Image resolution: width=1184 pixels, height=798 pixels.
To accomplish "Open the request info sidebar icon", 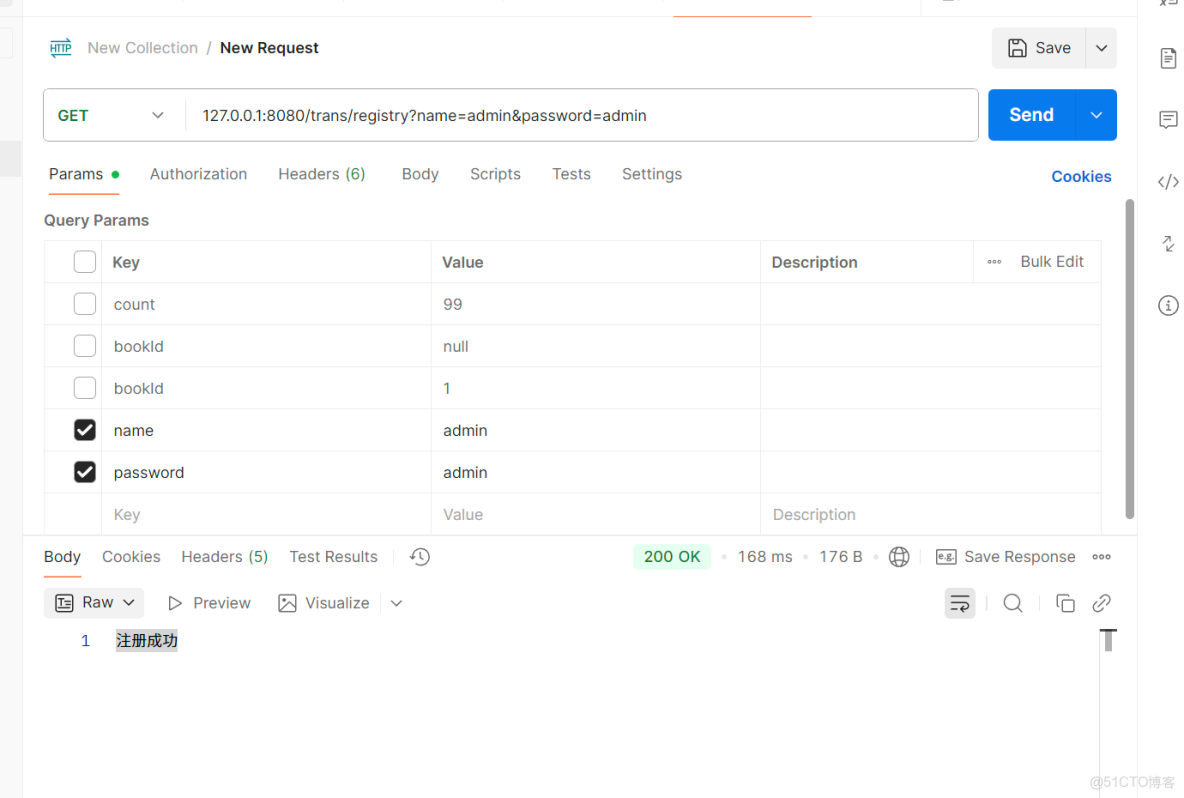I will [1168, 306].
